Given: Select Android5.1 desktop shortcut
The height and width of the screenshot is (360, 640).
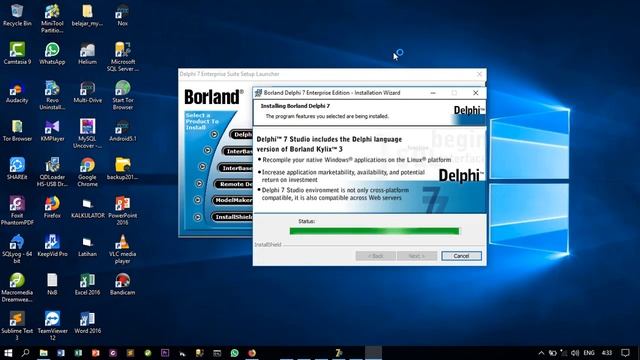Looking at the screenshot, I should click(x=122, y=130).
